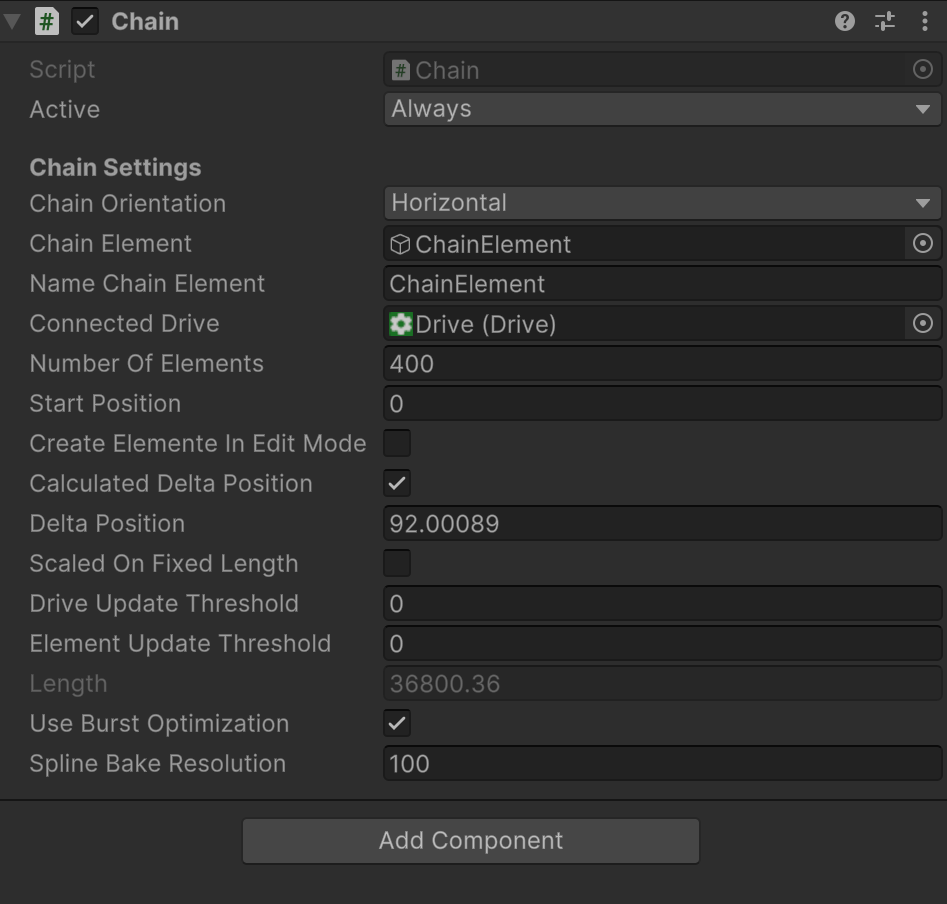Click the Drive gear icon in field

coord(401,324)
